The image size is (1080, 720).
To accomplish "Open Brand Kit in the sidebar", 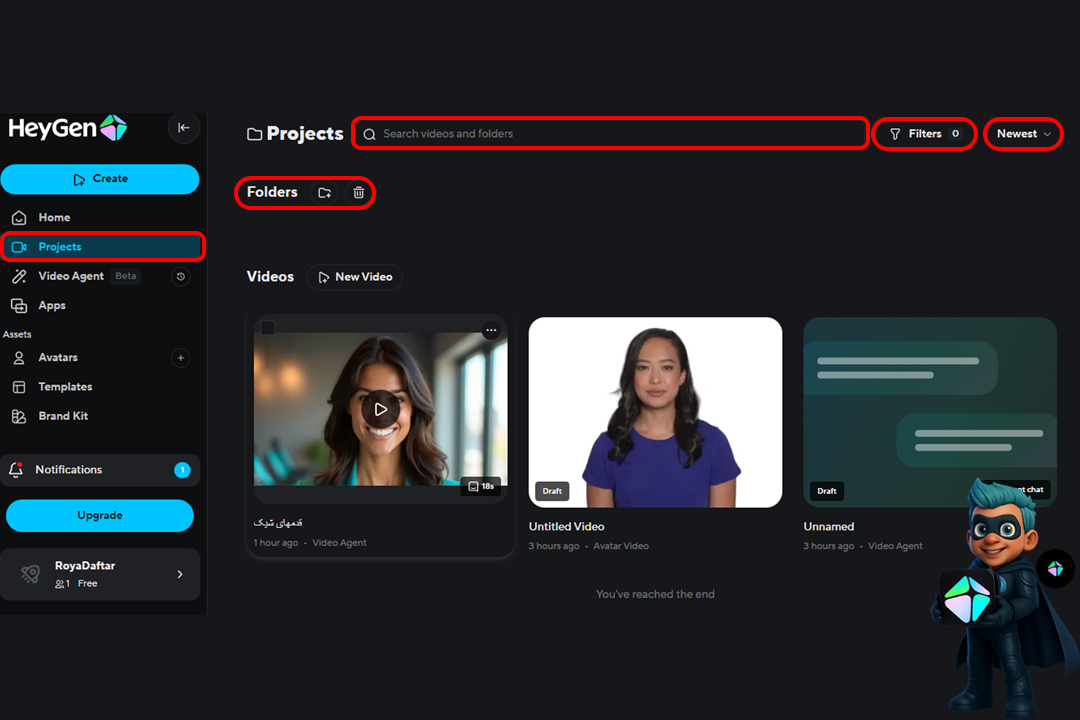I will pyautogui.click(x=63, y=416).
